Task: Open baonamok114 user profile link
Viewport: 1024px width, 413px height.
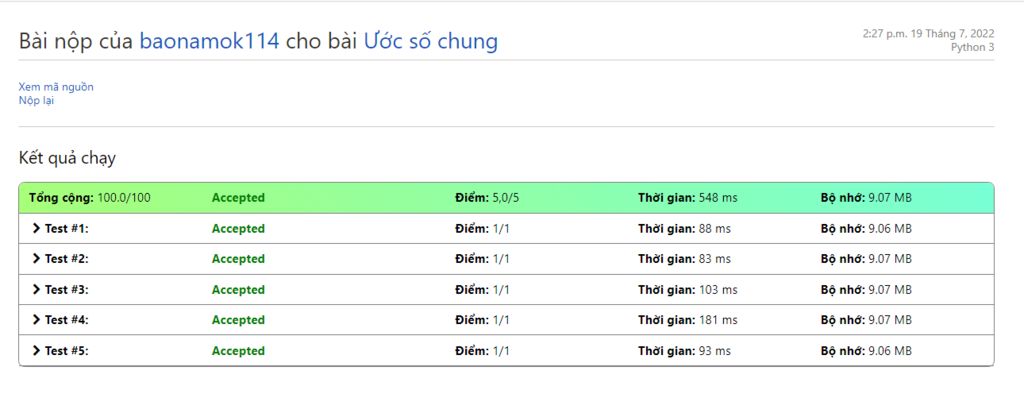Action: (x=209, y=41)
